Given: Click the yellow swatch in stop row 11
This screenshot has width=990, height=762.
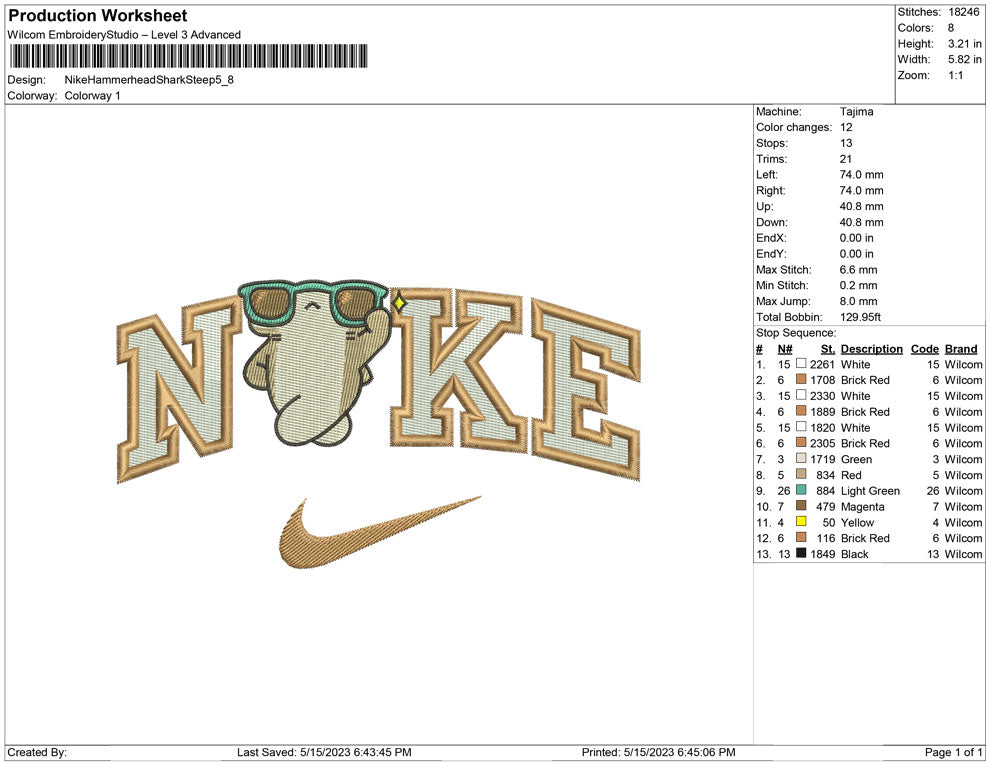Looking at the screenshot, I should pyautogui.click(x=801, y=521).
